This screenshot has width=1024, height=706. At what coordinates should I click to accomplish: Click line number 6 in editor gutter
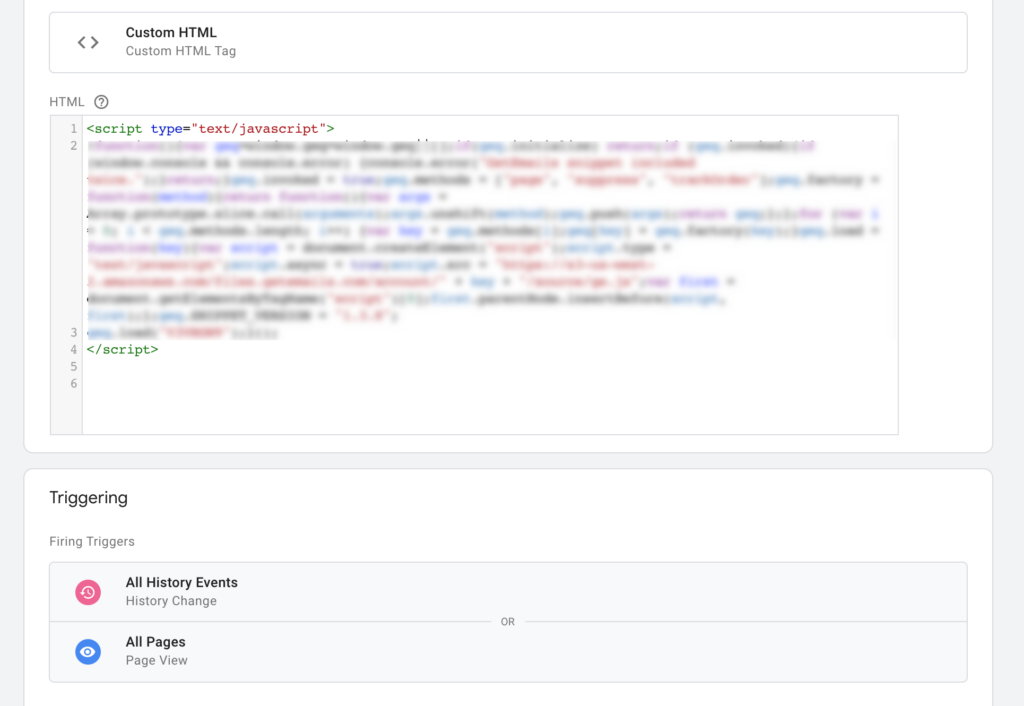tap(74, 383)
